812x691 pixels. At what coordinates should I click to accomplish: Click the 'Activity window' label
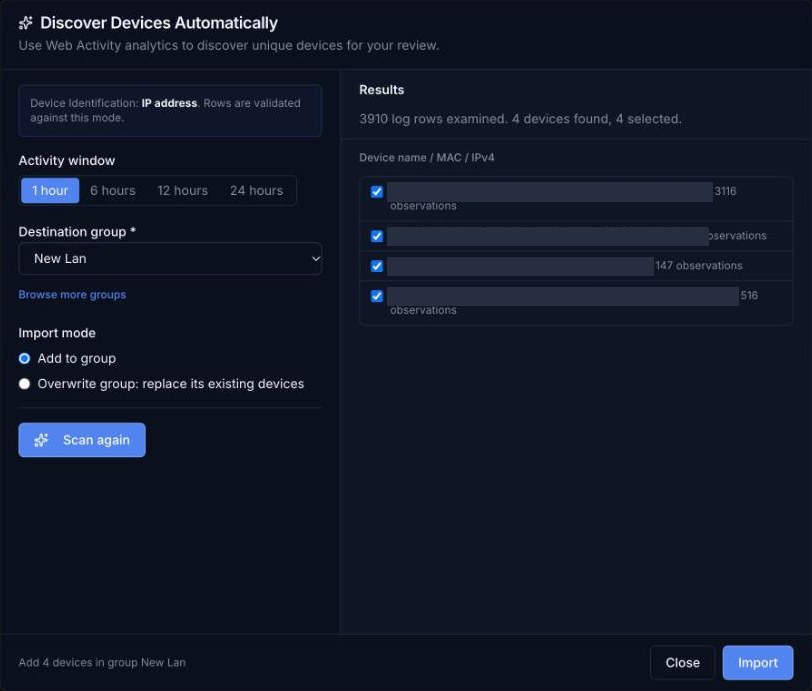[67, 161]
